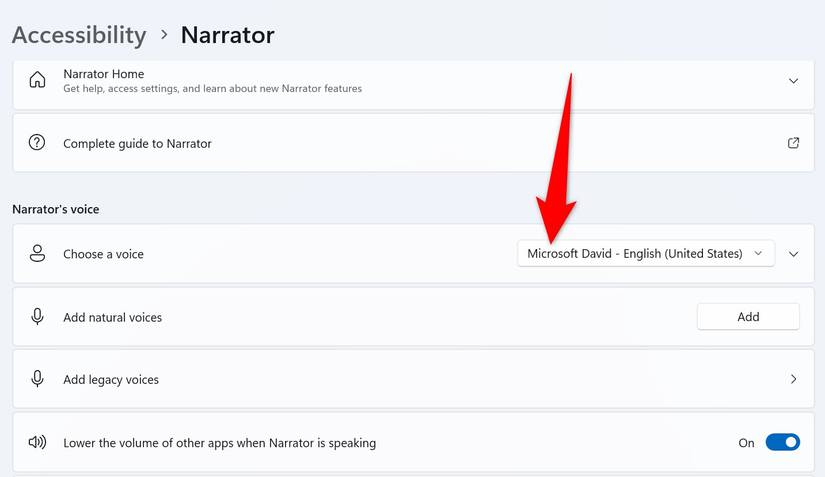Viewport: 825px width, 477px height.
Task: Click the microphone icon for natural voices
Action: (x=37, y=317)
